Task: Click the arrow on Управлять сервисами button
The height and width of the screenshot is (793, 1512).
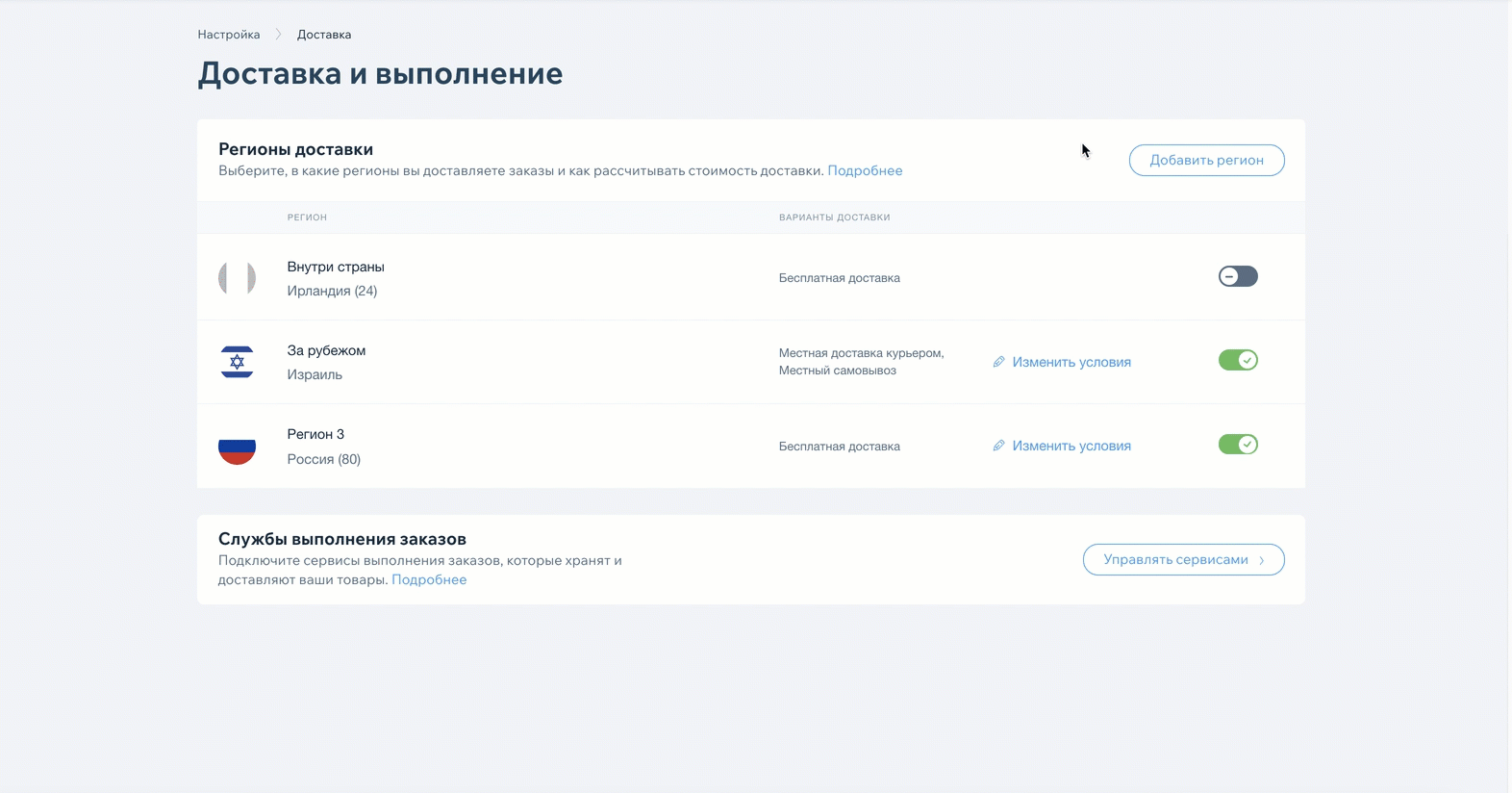Action: point(1262,560)
